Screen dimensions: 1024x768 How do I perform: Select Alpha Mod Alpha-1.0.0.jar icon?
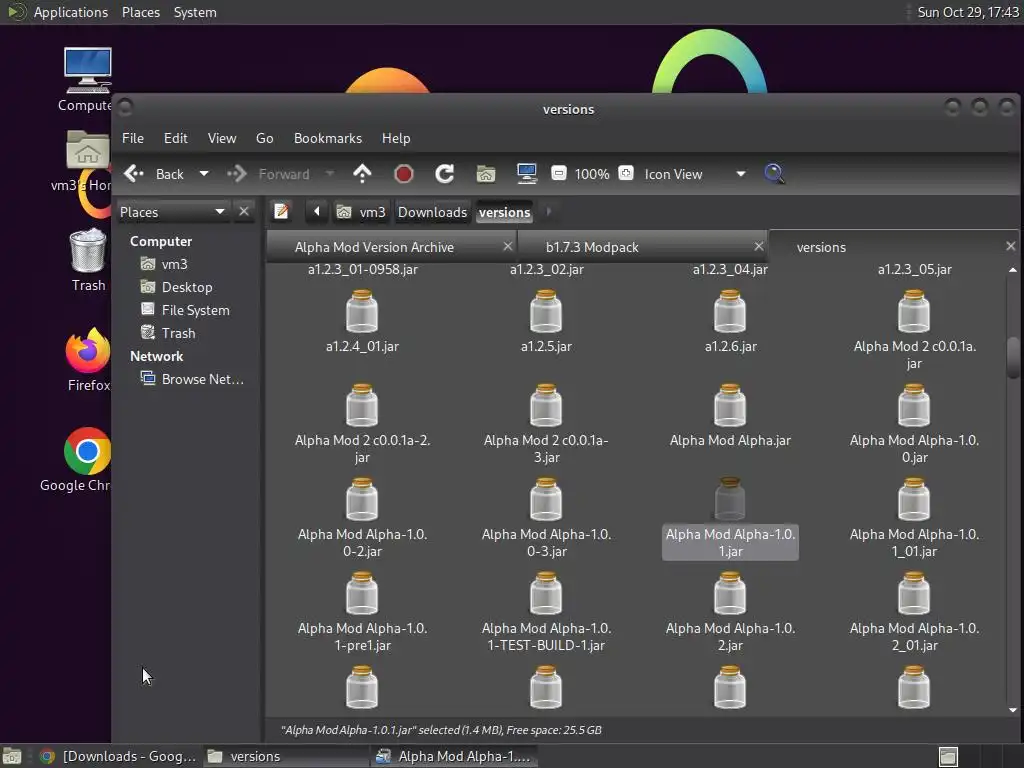[x=914, y=406]
